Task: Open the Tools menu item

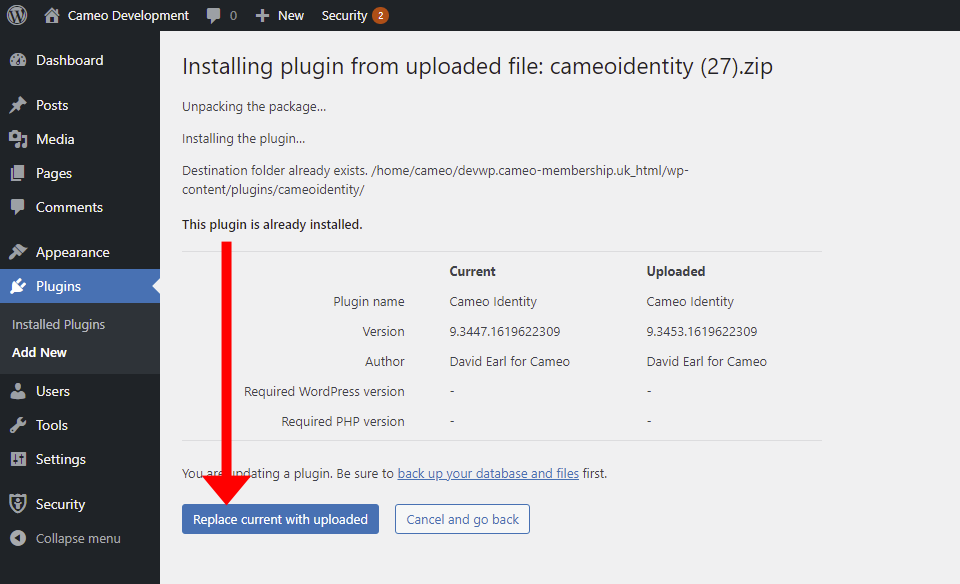Action: coord(51,425)
